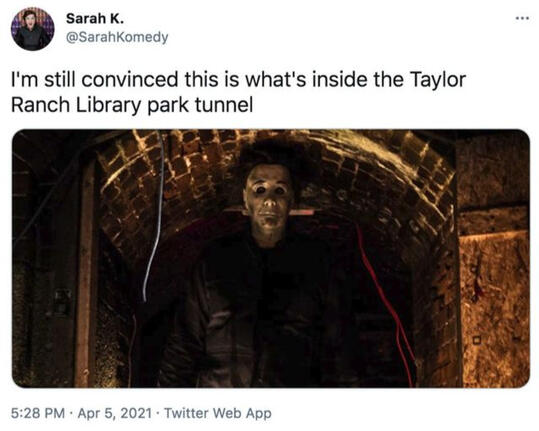Click the word "convinced" in the tweet
Viewport: 539px width, 431px height.
coord(130,79)
